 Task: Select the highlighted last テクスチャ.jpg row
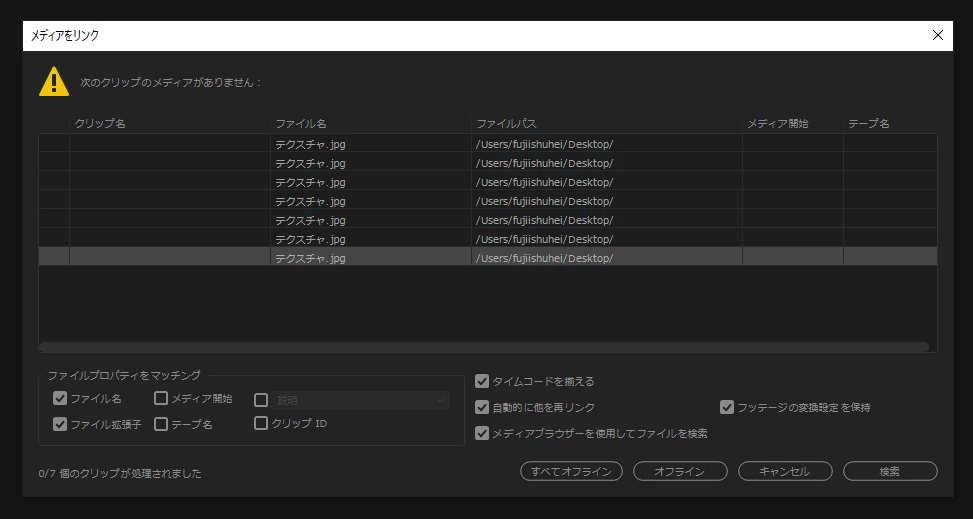[488, 256]
